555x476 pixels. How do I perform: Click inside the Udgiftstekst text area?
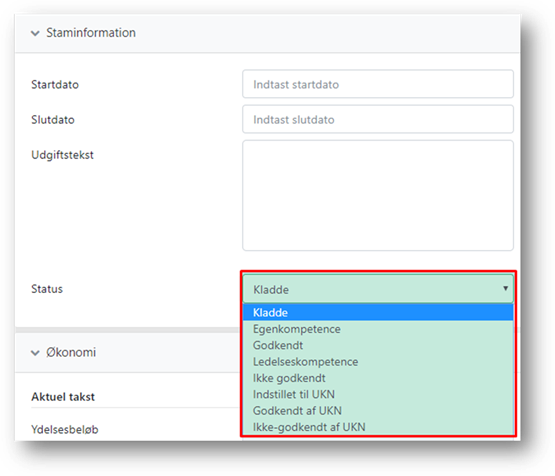[378, 195]
